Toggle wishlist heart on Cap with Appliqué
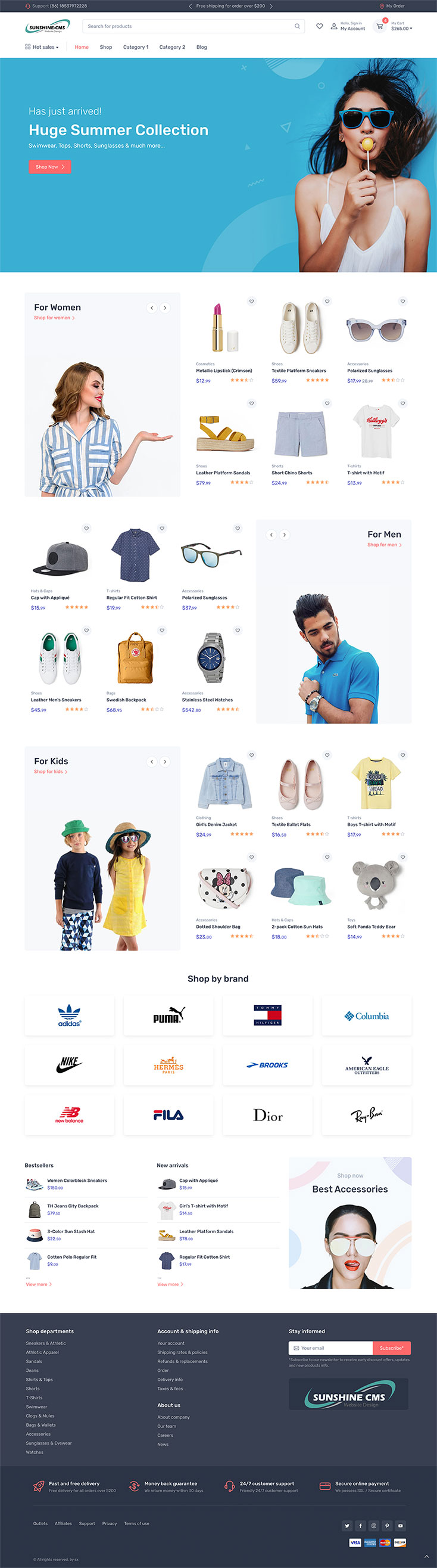The height and width of the screenshot is (1568, 437). pos(86,529)
